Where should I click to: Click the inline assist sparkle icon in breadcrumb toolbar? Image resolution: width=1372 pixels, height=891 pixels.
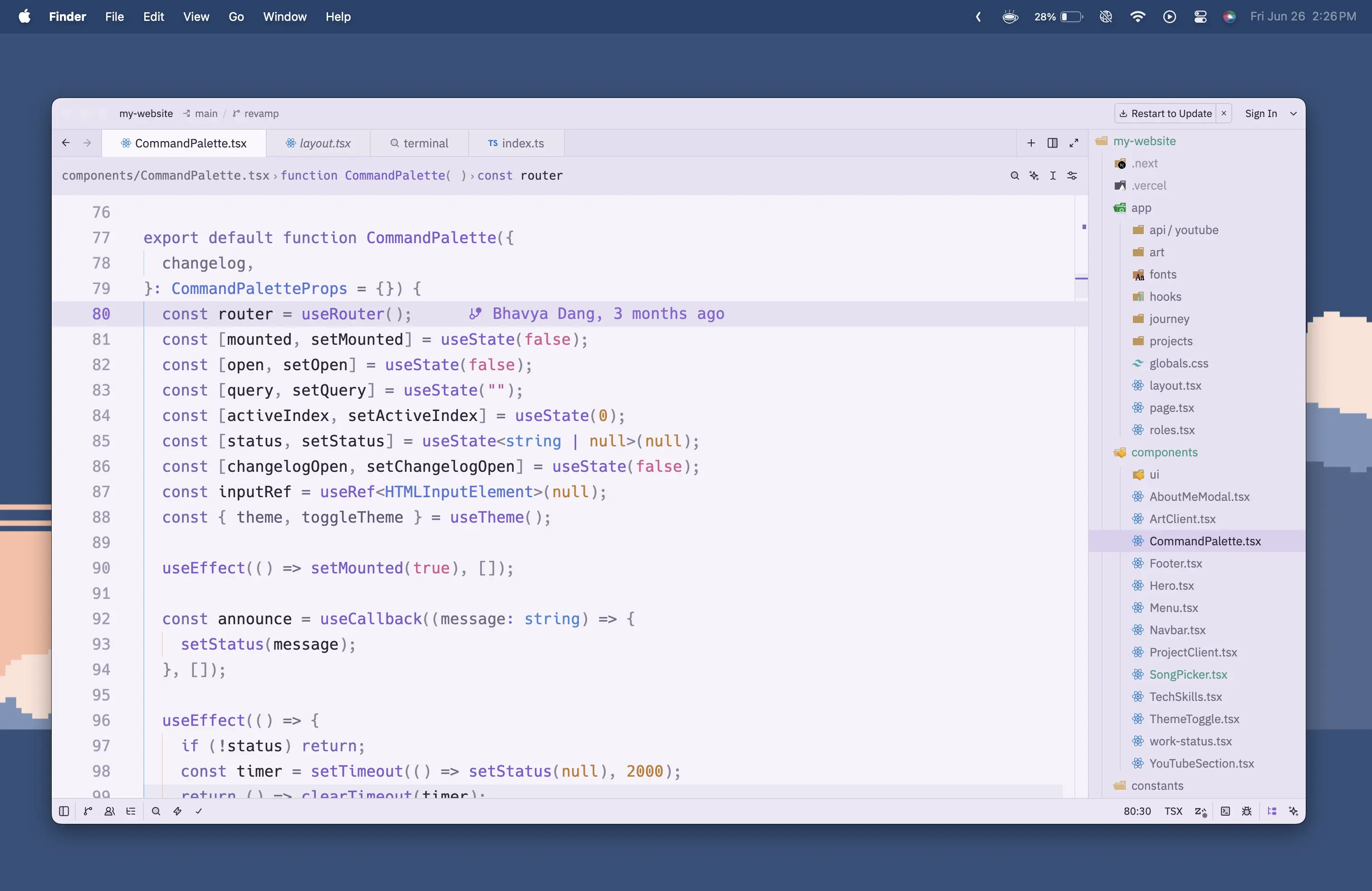pos(1034,176)
